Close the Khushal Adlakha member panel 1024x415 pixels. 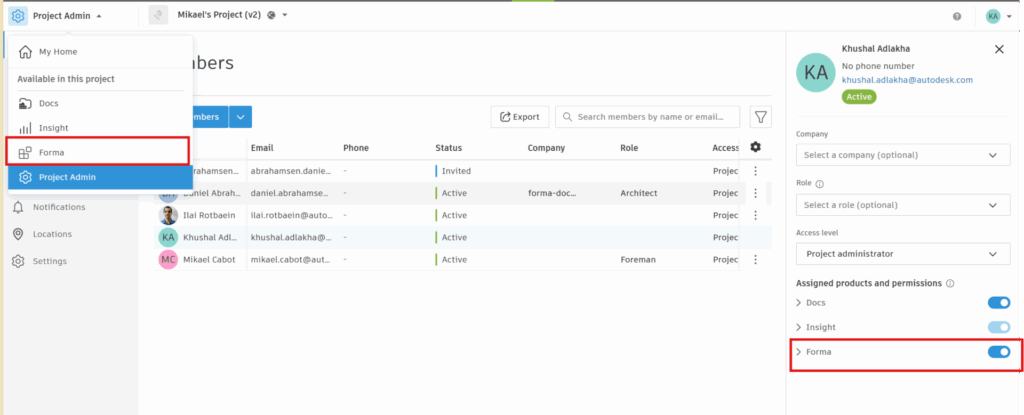click(999, 49)
